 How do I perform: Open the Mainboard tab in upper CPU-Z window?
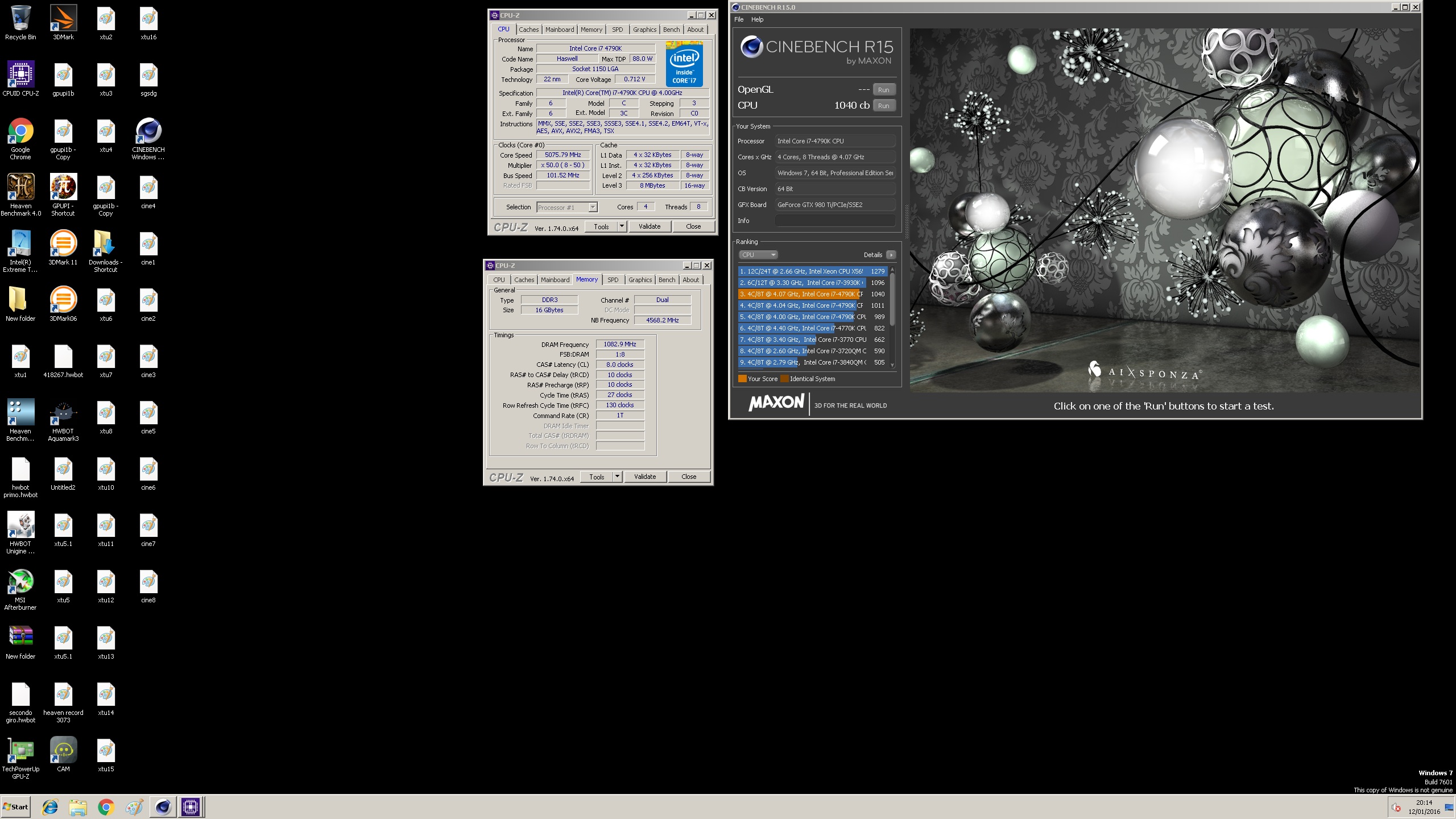click(x=559, y=30)
